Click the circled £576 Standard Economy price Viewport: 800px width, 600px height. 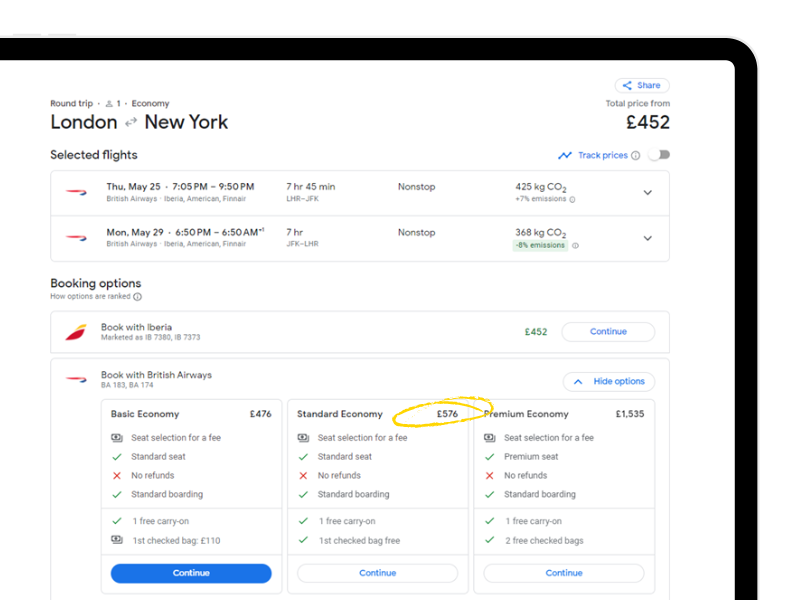[448, 413]
